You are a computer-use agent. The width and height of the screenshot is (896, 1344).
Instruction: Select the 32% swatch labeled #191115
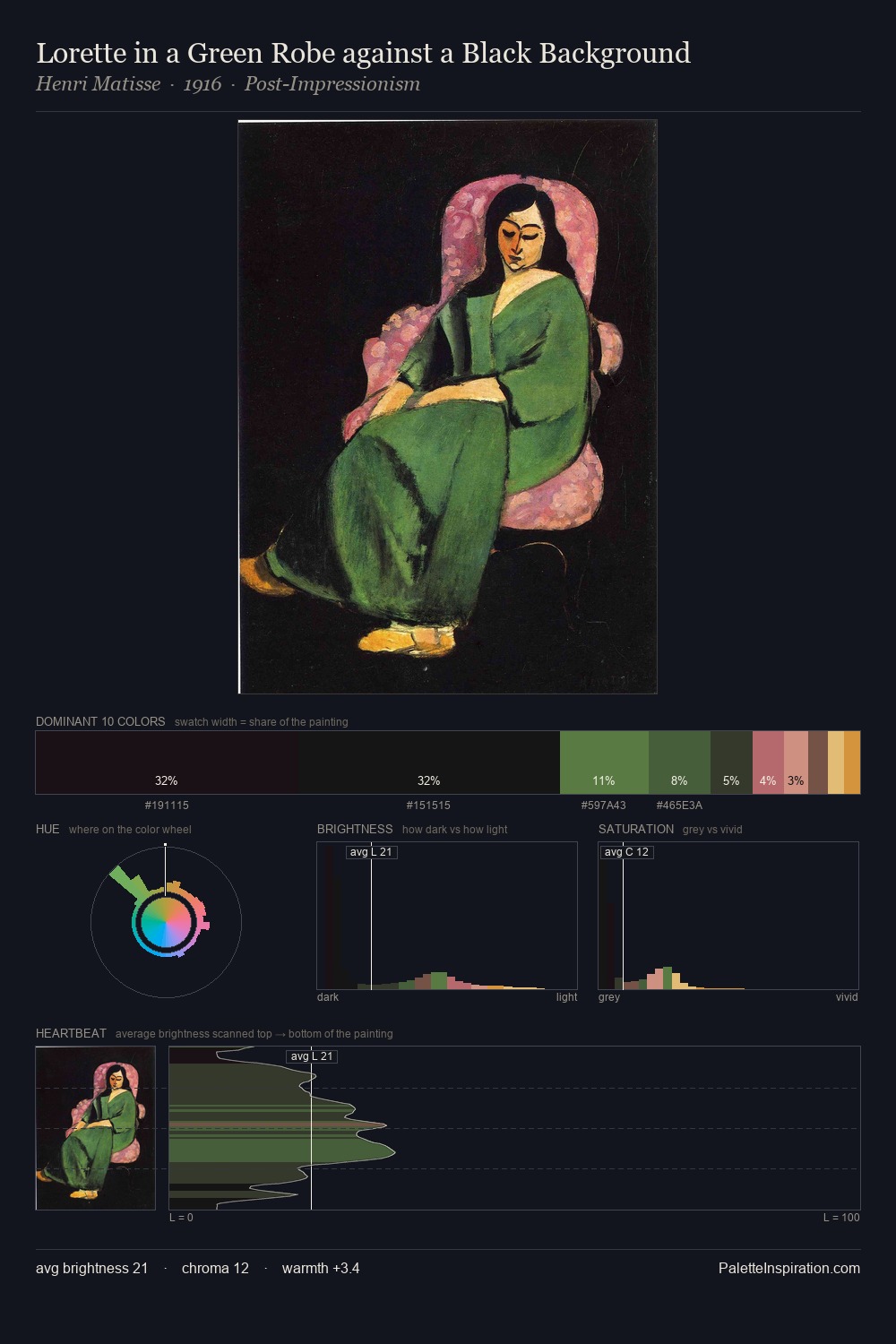(x=167, y=762)
